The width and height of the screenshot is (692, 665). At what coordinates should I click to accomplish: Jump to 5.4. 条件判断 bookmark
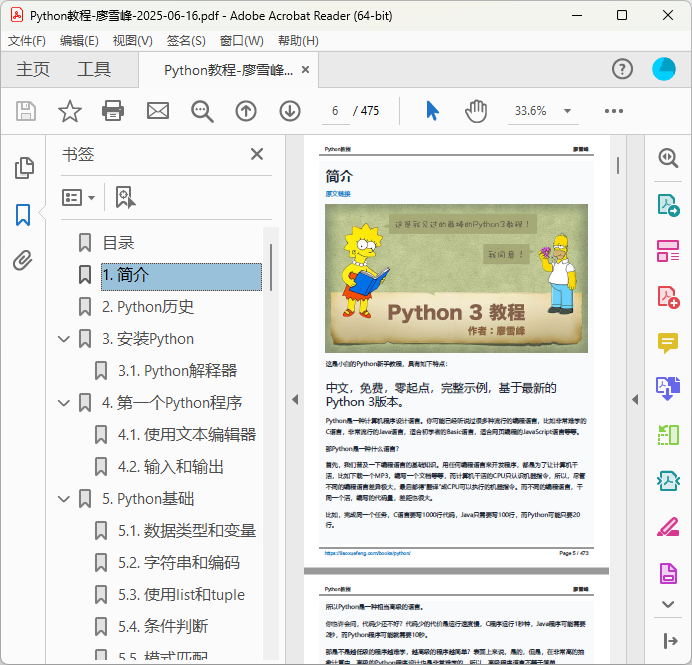163,627
